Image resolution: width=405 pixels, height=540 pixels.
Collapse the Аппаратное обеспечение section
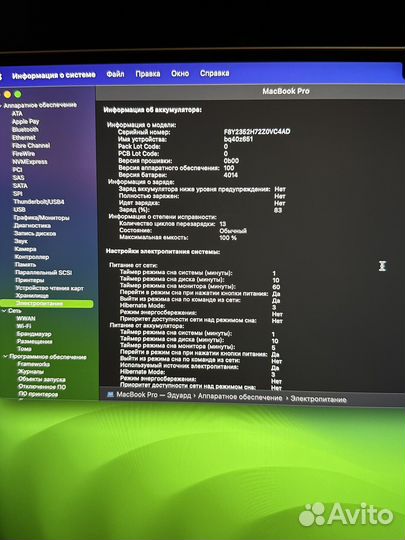point(1,105)
